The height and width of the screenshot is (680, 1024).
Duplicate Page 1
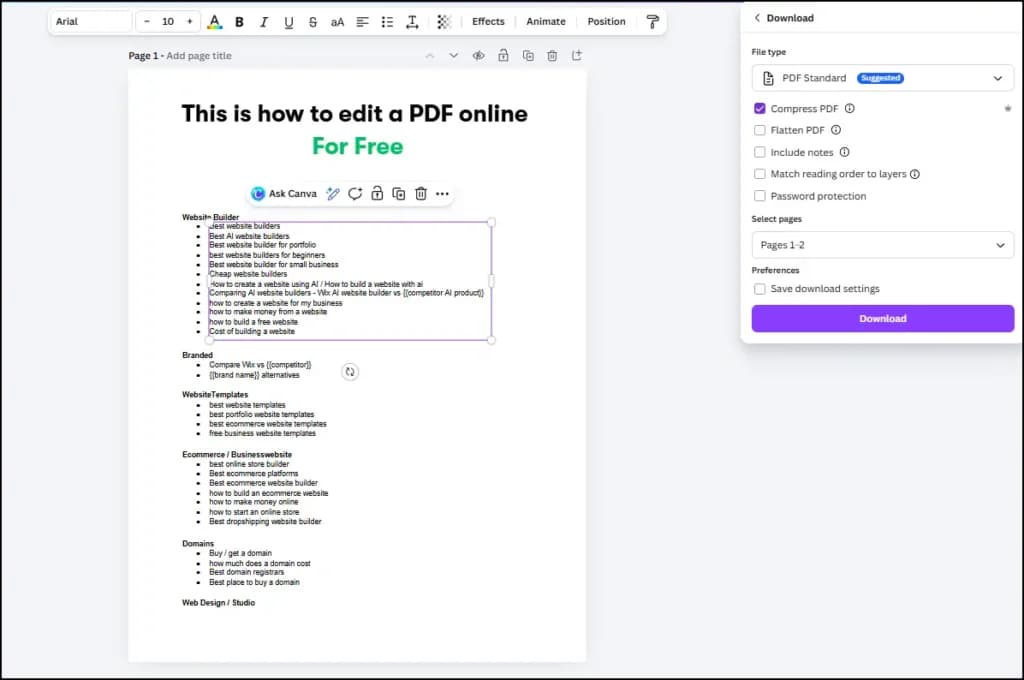click(528, 56)
